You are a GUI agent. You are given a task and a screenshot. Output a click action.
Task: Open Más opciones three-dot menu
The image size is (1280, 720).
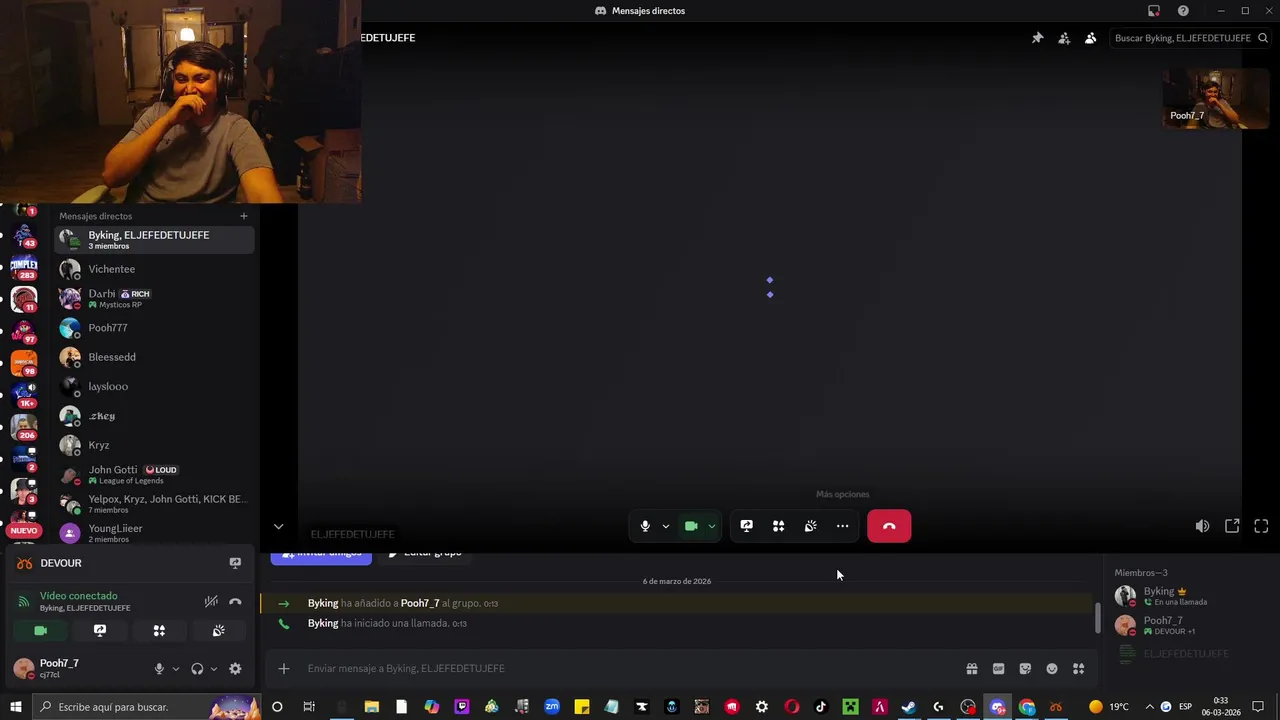coord(842,526)
